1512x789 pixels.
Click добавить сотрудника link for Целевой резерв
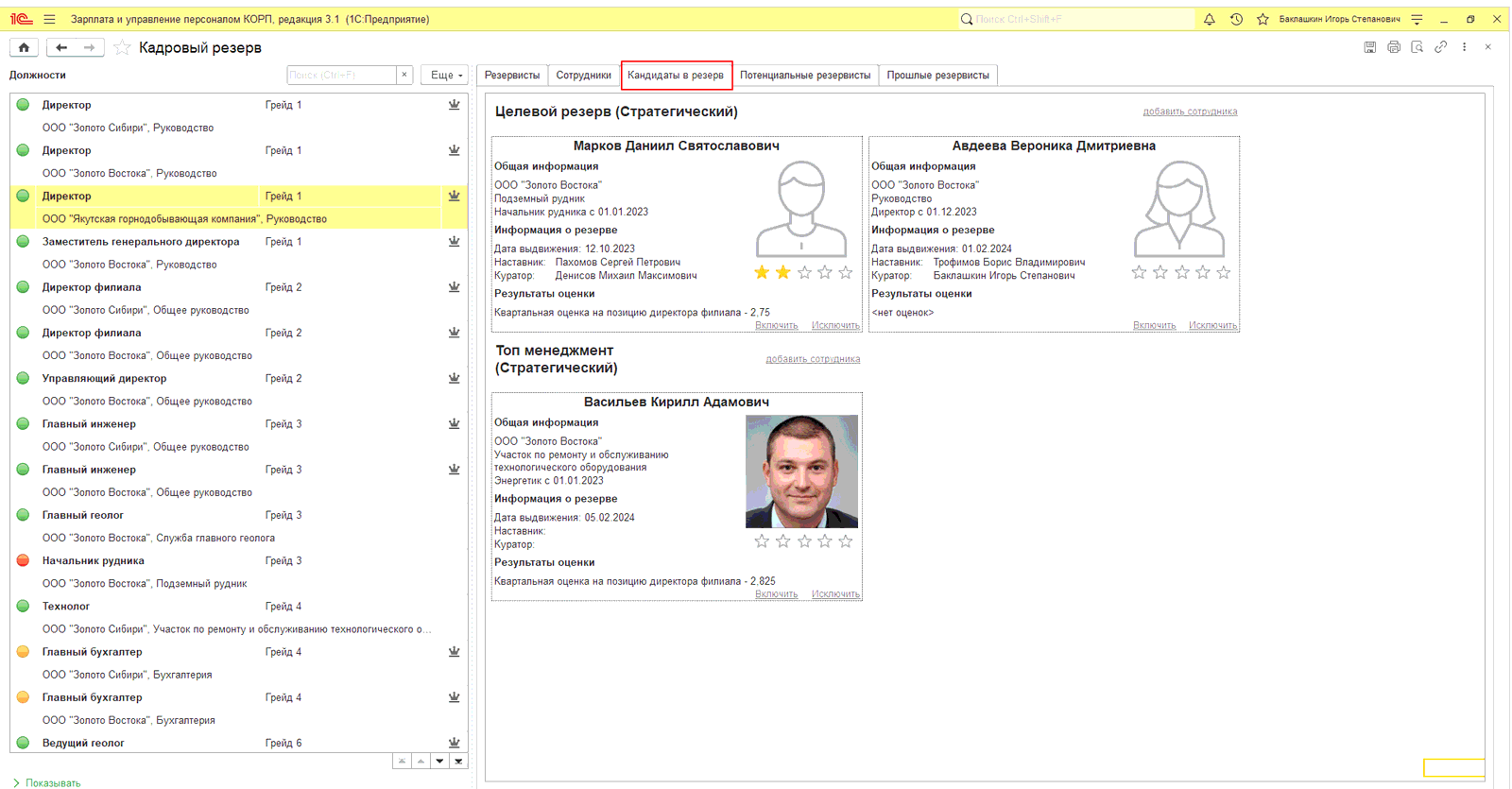tap(1189, 111)
